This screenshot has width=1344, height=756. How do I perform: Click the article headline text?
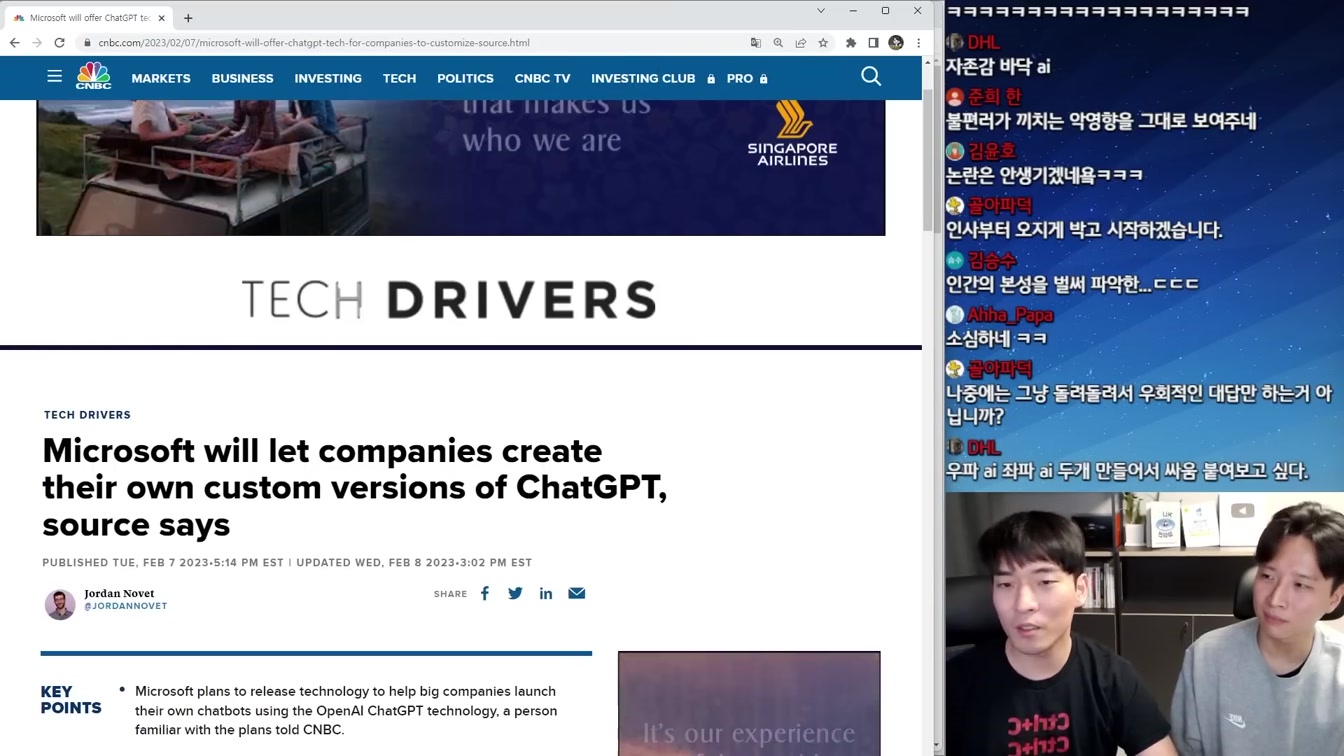pyautogui.click(x=355, y=487)
